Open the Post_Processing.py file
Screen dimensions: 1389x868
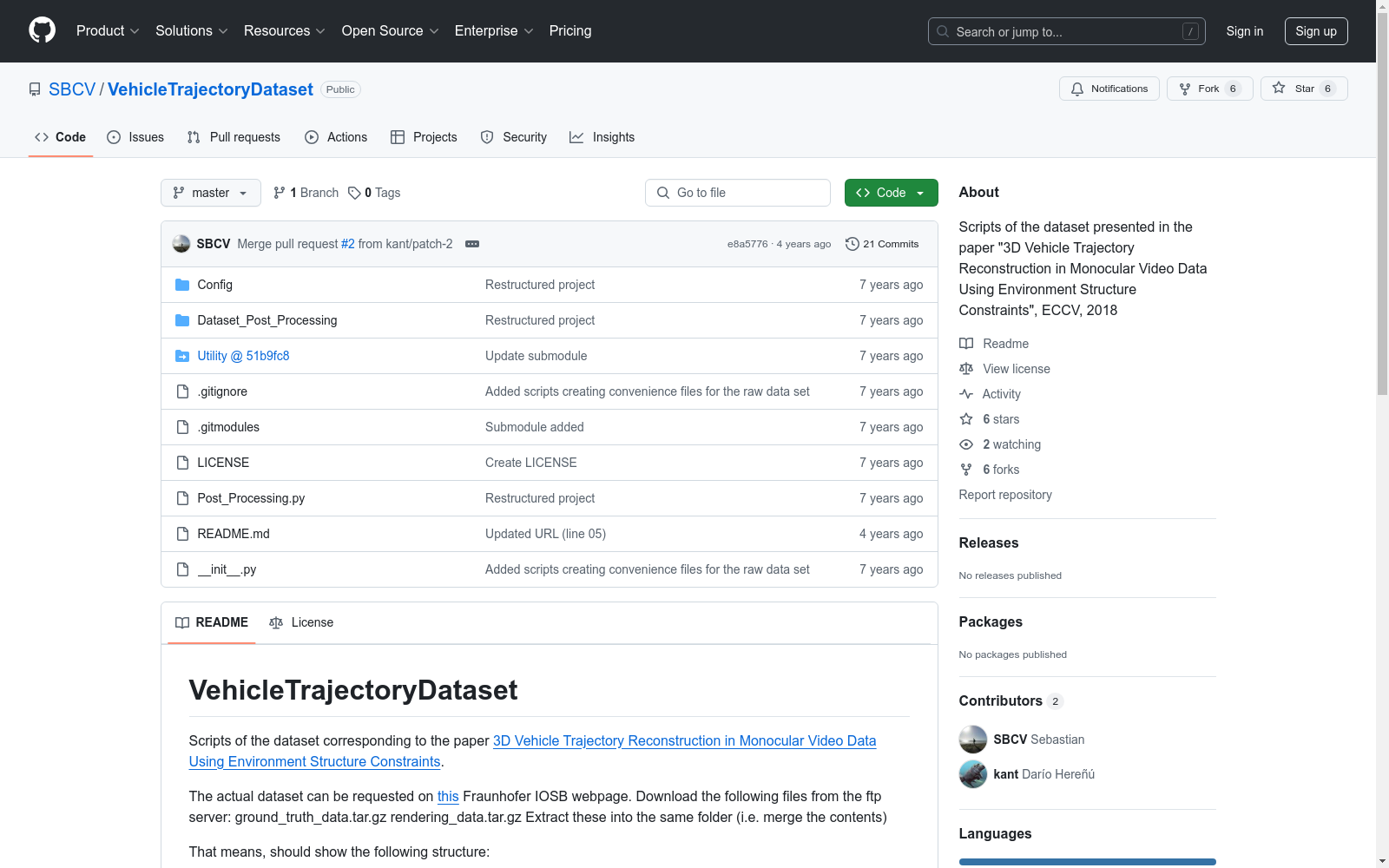point(251,498)
